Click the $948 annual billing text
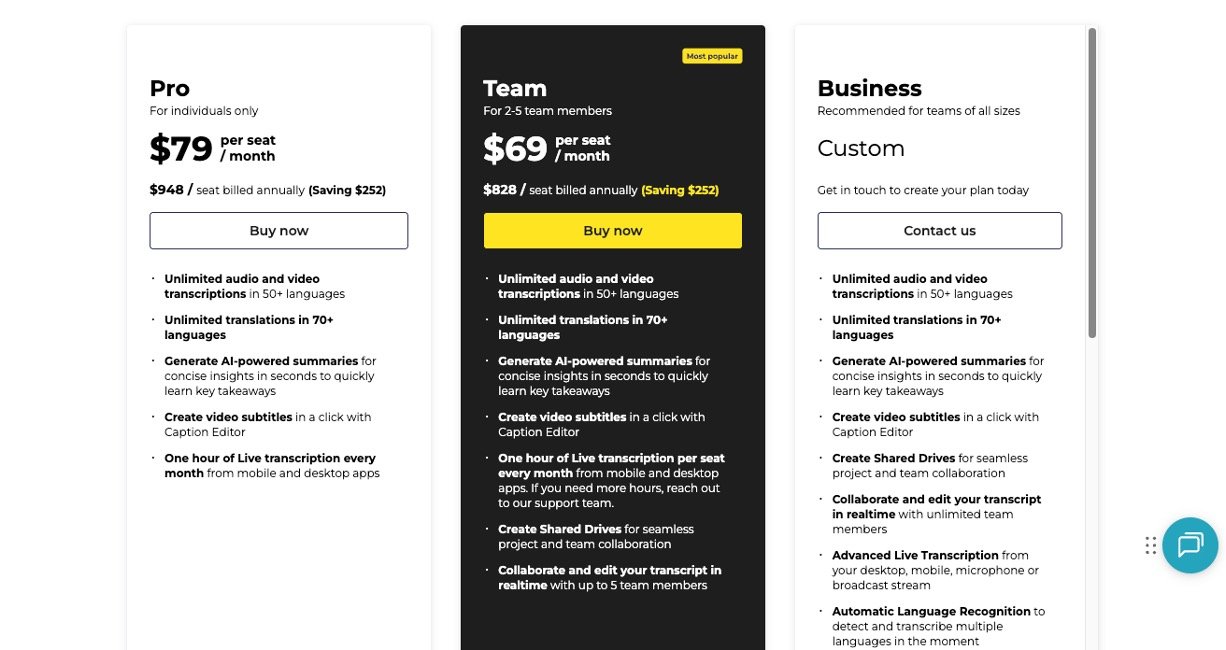The height and width of the screenshot is (650, 1226). pos(166,190)
